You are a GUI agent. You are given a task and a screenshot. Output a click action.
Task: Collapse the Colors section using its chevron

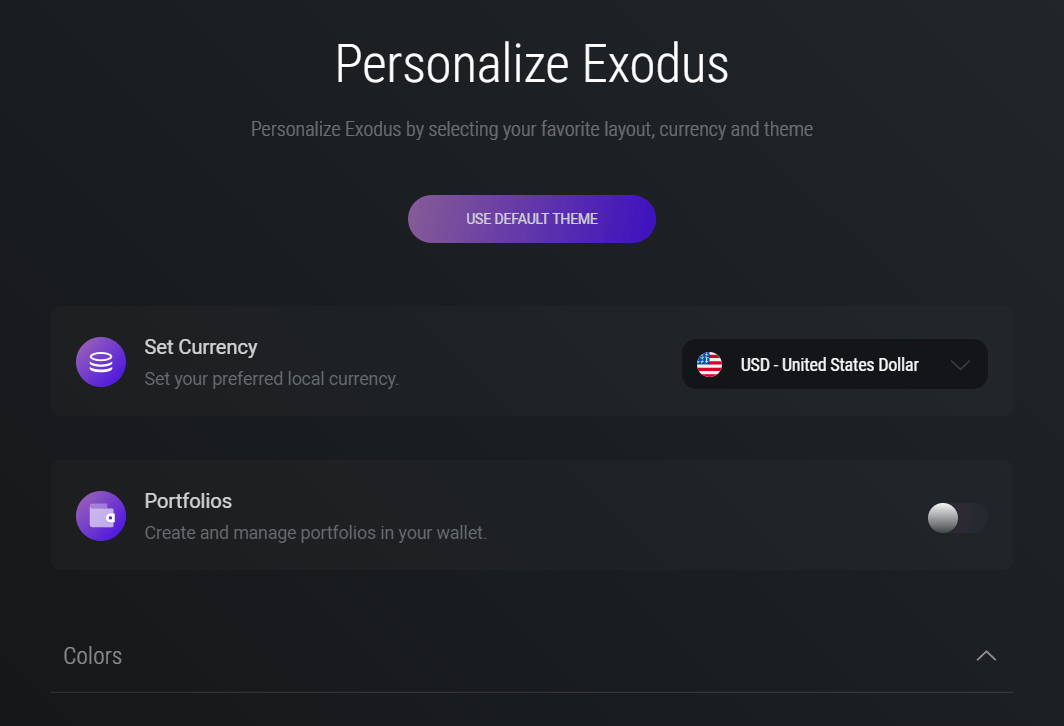click(x=986, y=656)
